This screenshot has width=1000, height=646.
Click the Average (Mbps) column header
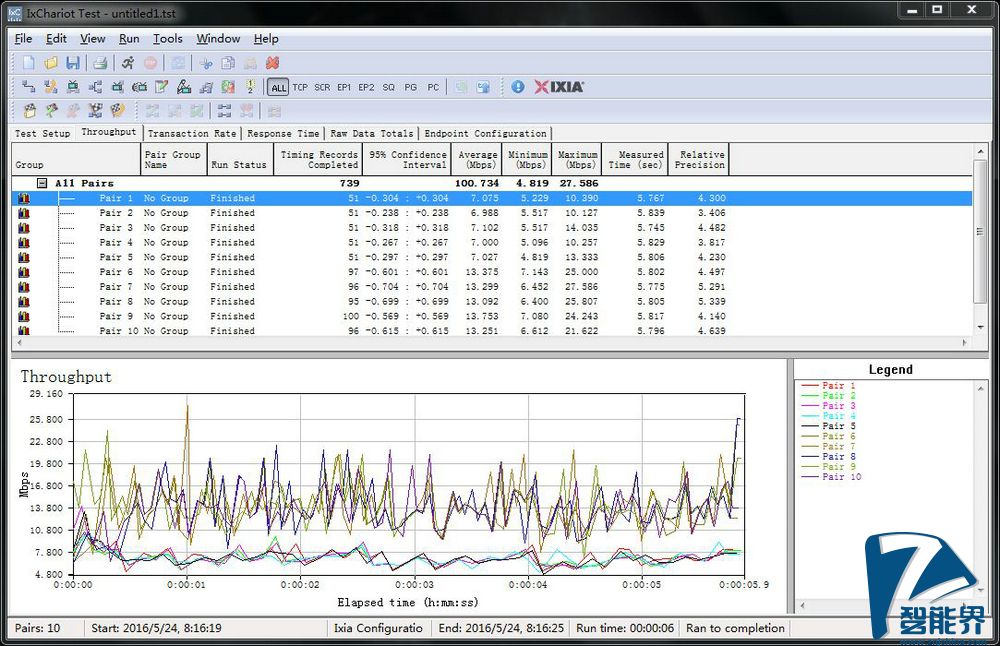[x=477, y=159]
